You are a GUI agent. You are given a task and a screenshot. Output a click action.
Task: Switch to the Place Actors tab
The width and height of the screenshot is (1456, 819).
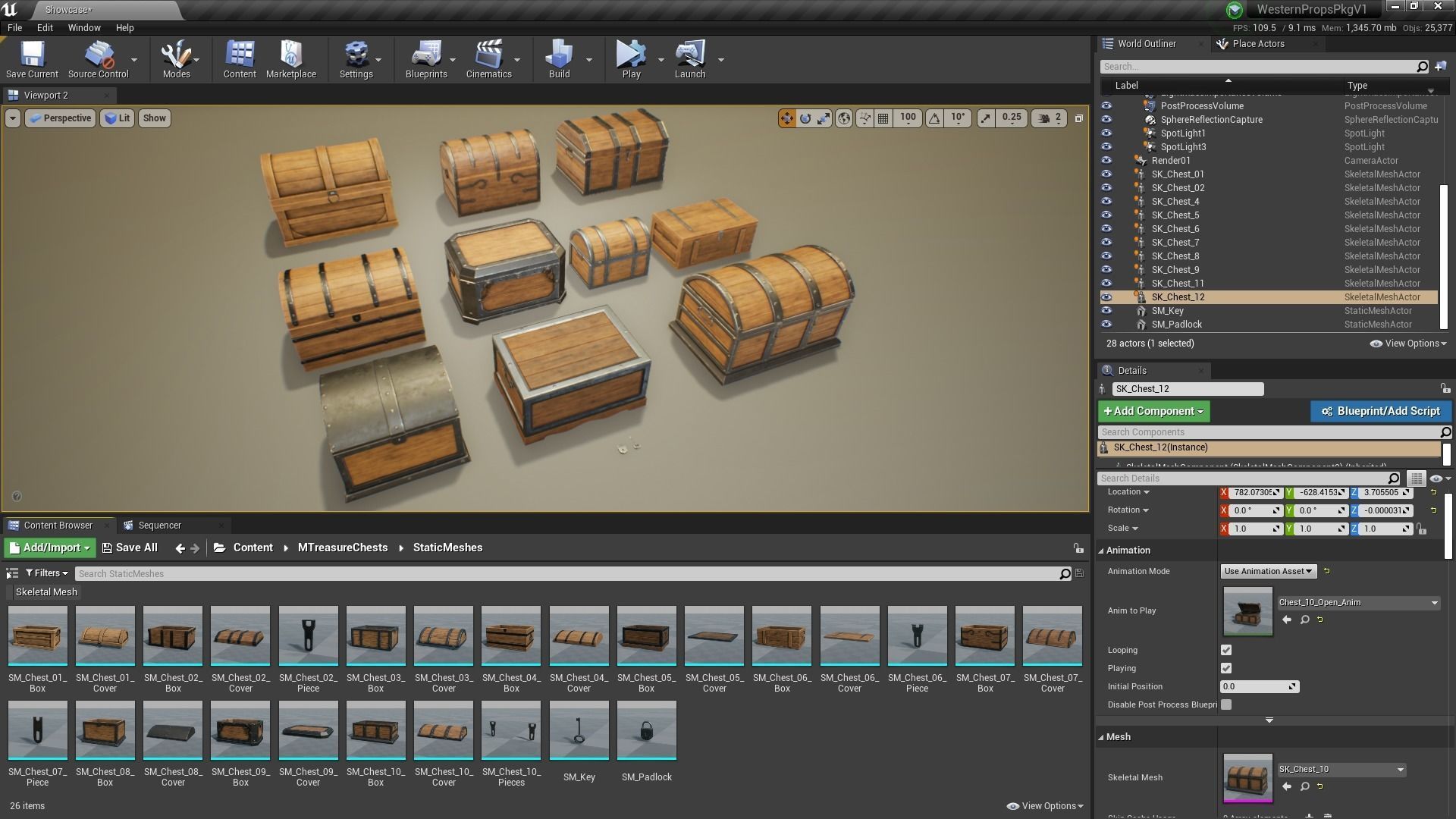[1258, 44]
